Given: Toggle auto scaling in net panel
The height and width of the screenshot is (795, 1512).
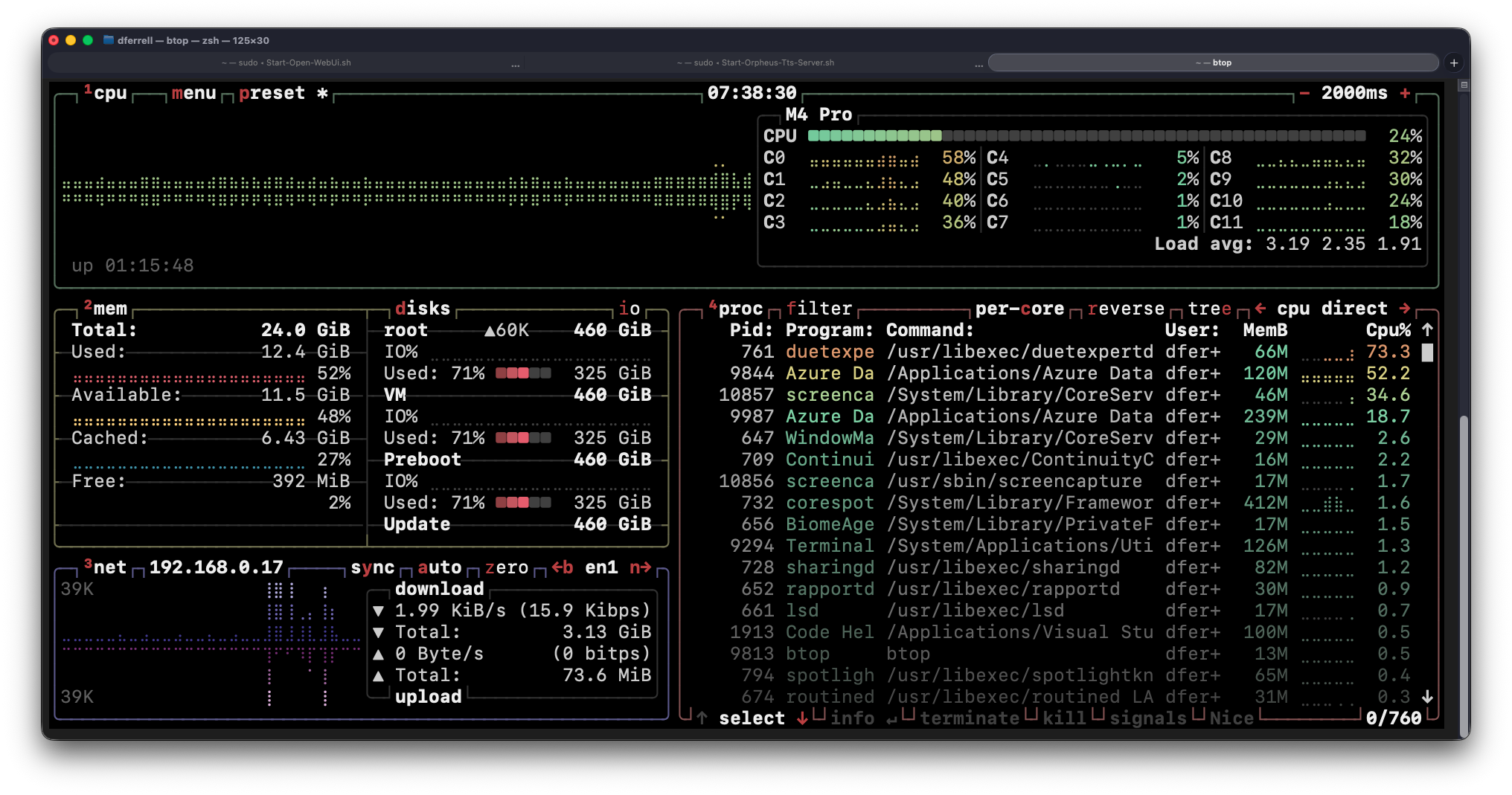Looking at the screenshot, I should click(x=439, y=567).
